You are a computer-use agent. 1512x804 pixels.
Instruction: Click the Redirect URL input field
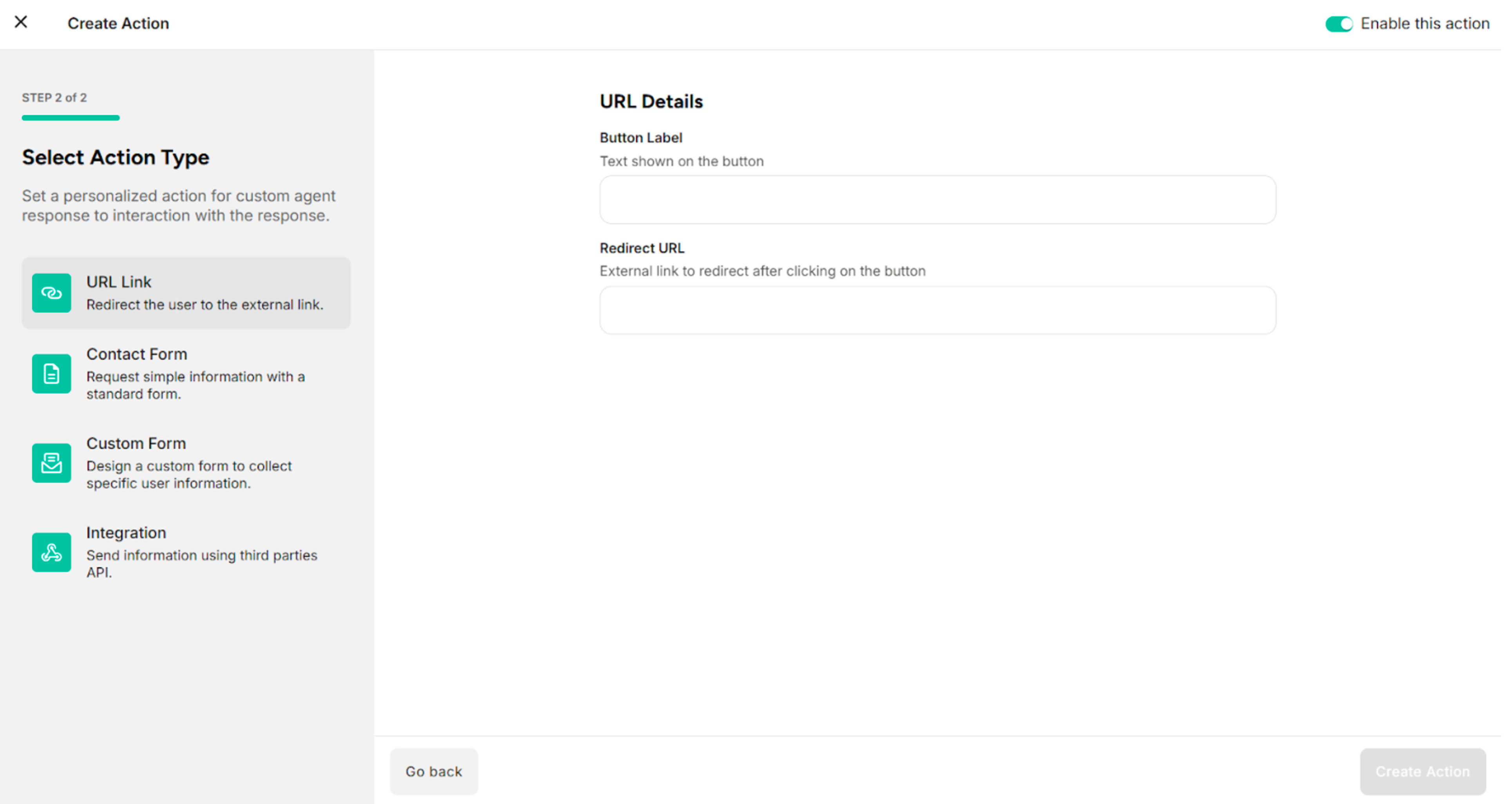(x=937, y=310)
